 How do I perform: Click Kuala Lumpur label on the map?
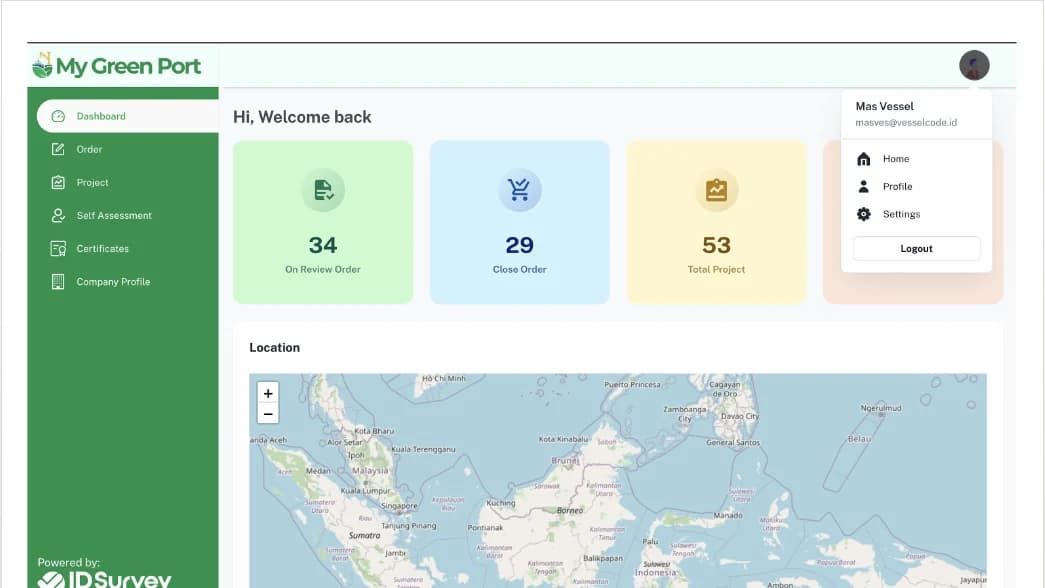pyautogui.click(x=365, y=491)
